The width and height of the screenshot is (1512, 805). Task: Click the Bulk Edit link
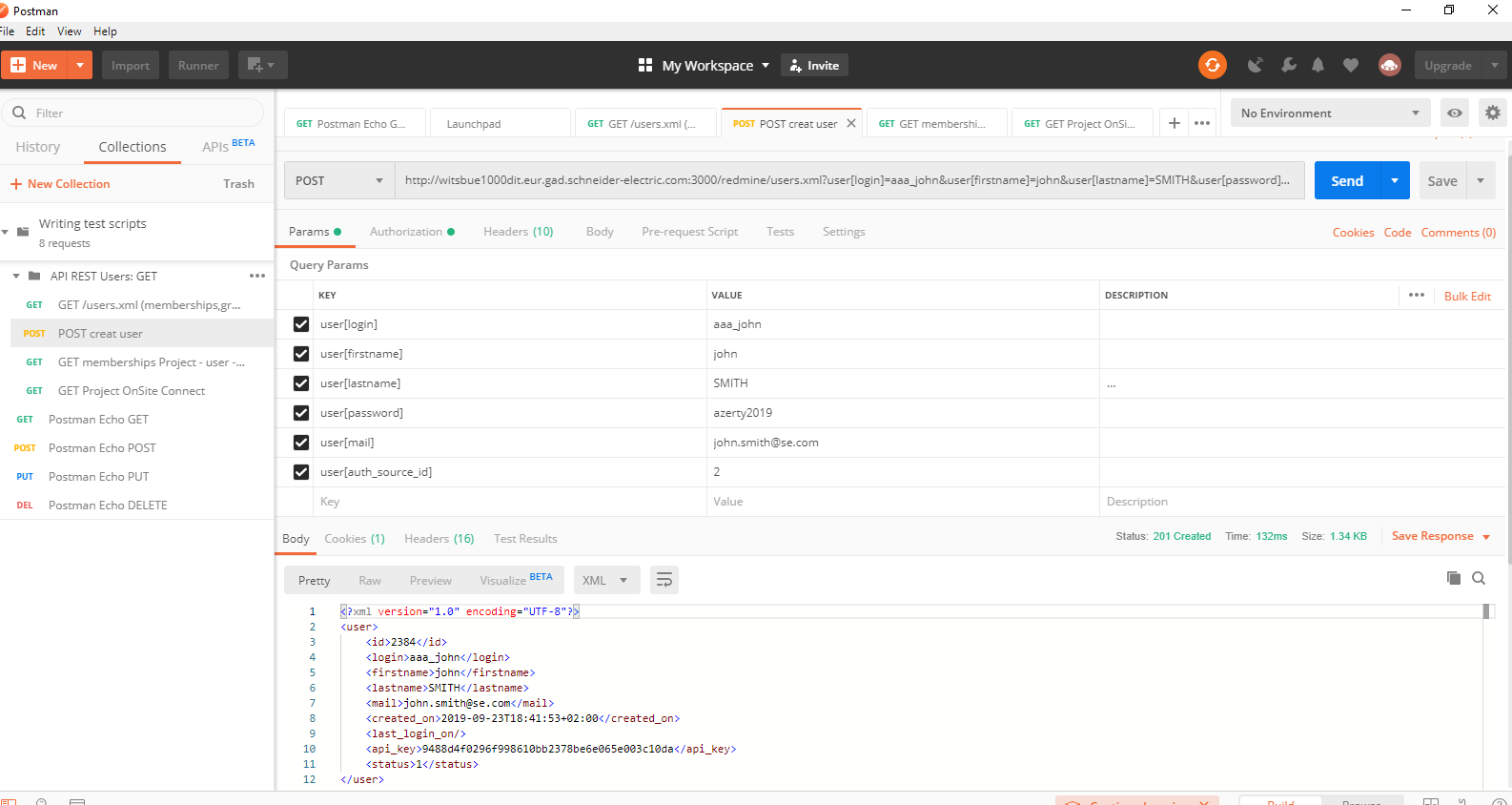tap(1467, 296)
